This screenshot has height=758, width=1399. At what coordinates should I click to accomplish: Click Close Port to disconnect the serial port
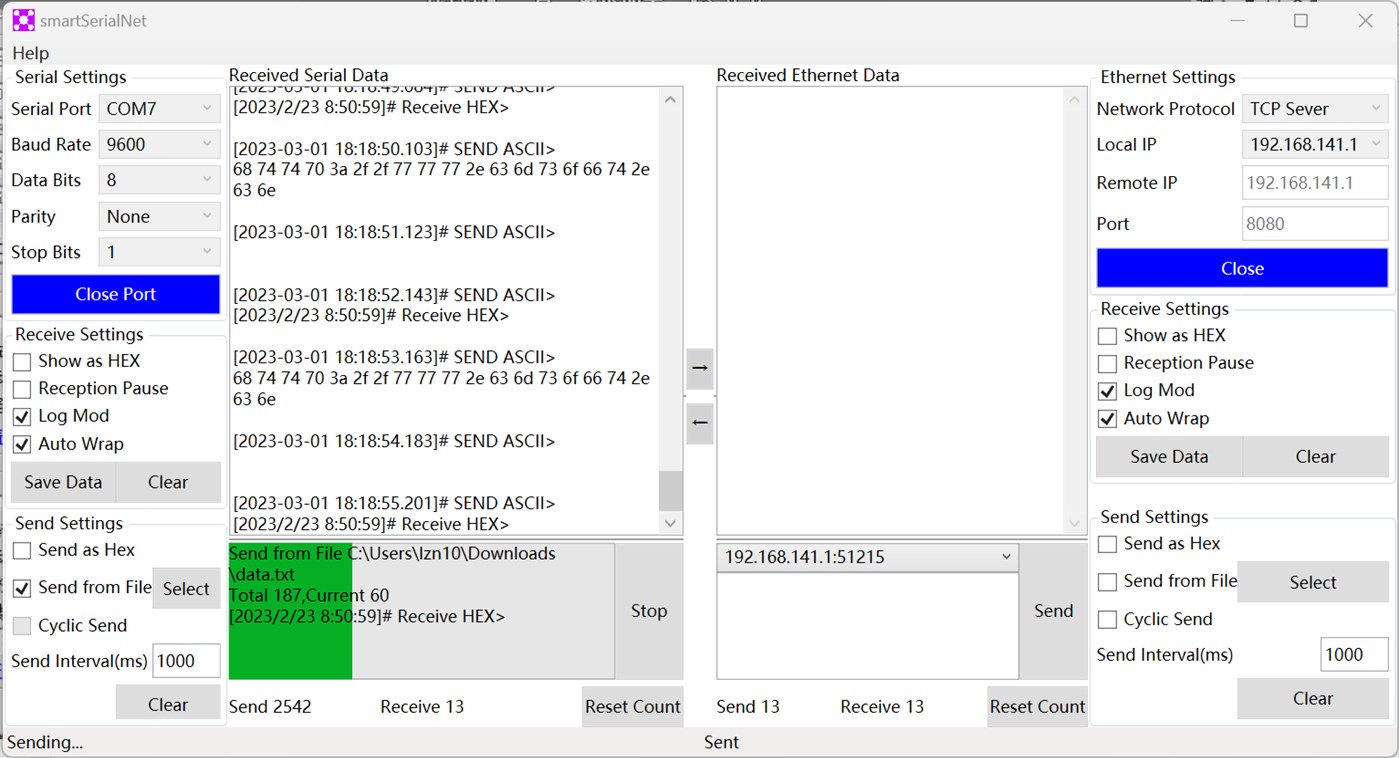pos(115,294)
